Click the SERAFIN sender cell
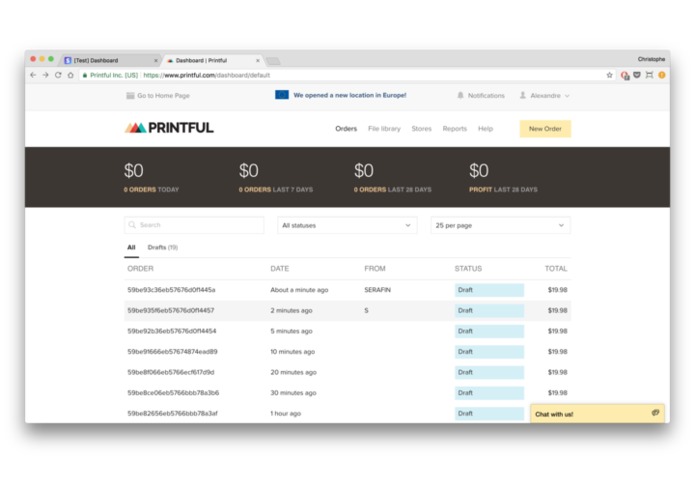695x494 pixels. [x=378, y=290]
